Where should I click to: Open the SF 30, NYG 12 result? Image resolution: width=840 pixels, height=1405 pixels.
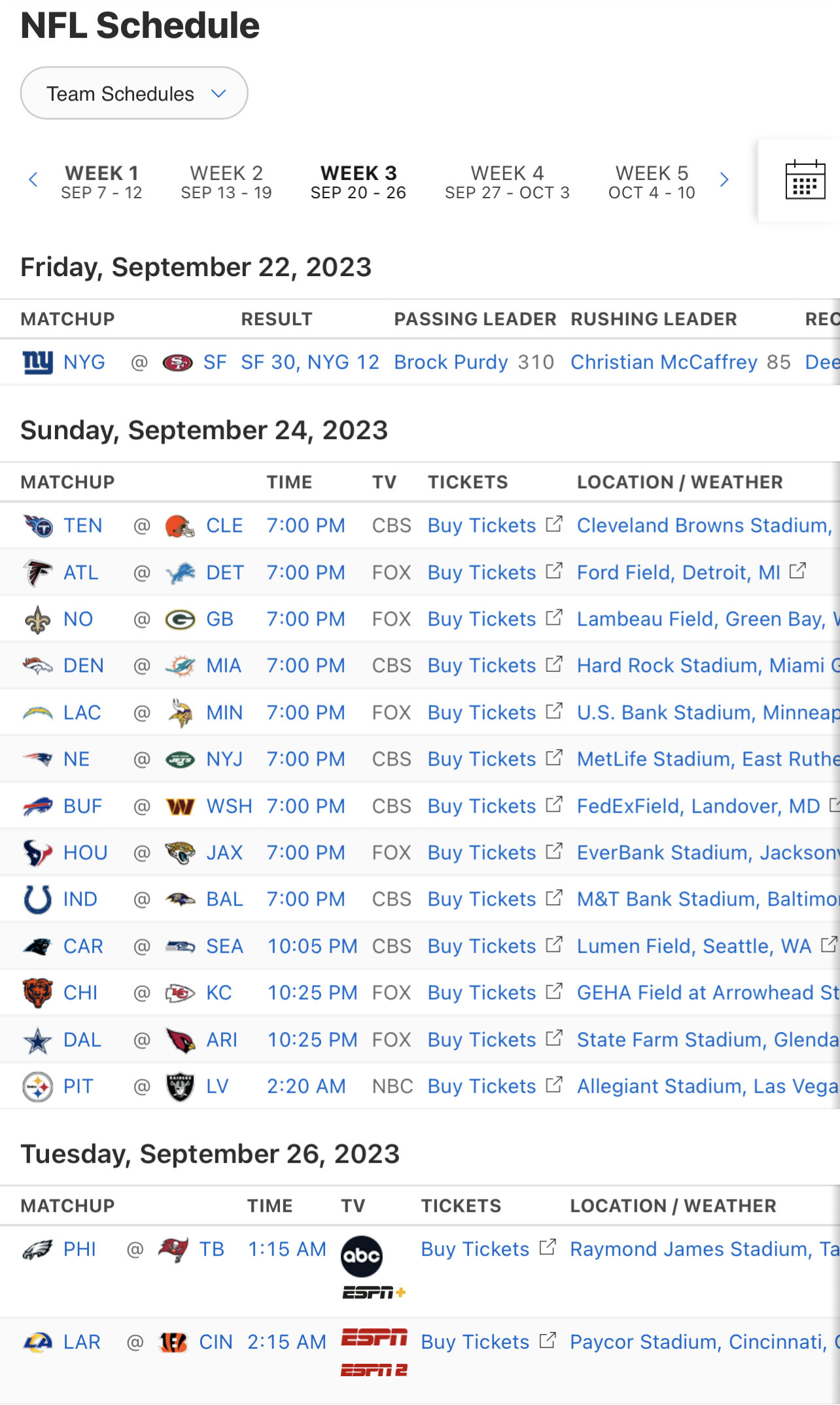(310, 362)
